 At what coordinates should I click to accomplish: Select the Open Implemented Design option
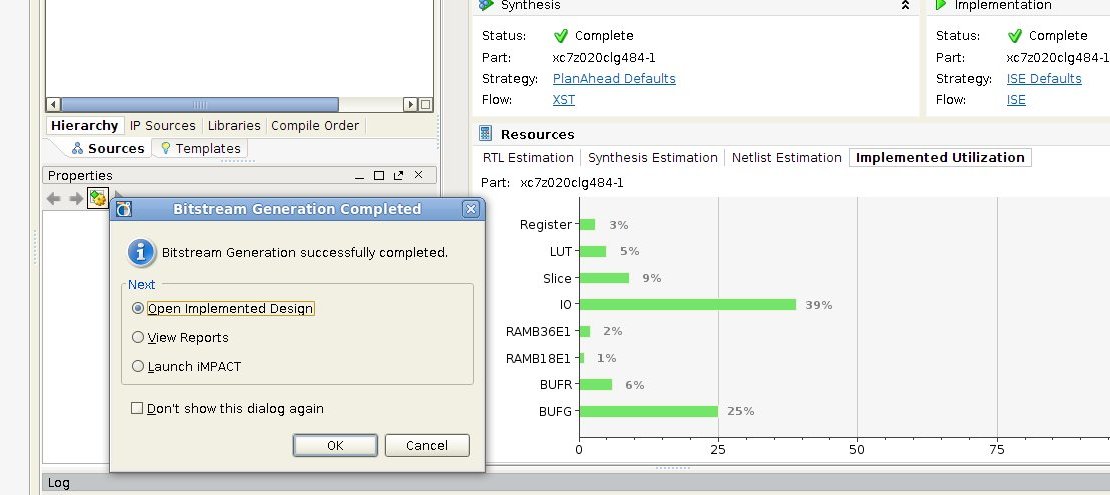[138, 309]
